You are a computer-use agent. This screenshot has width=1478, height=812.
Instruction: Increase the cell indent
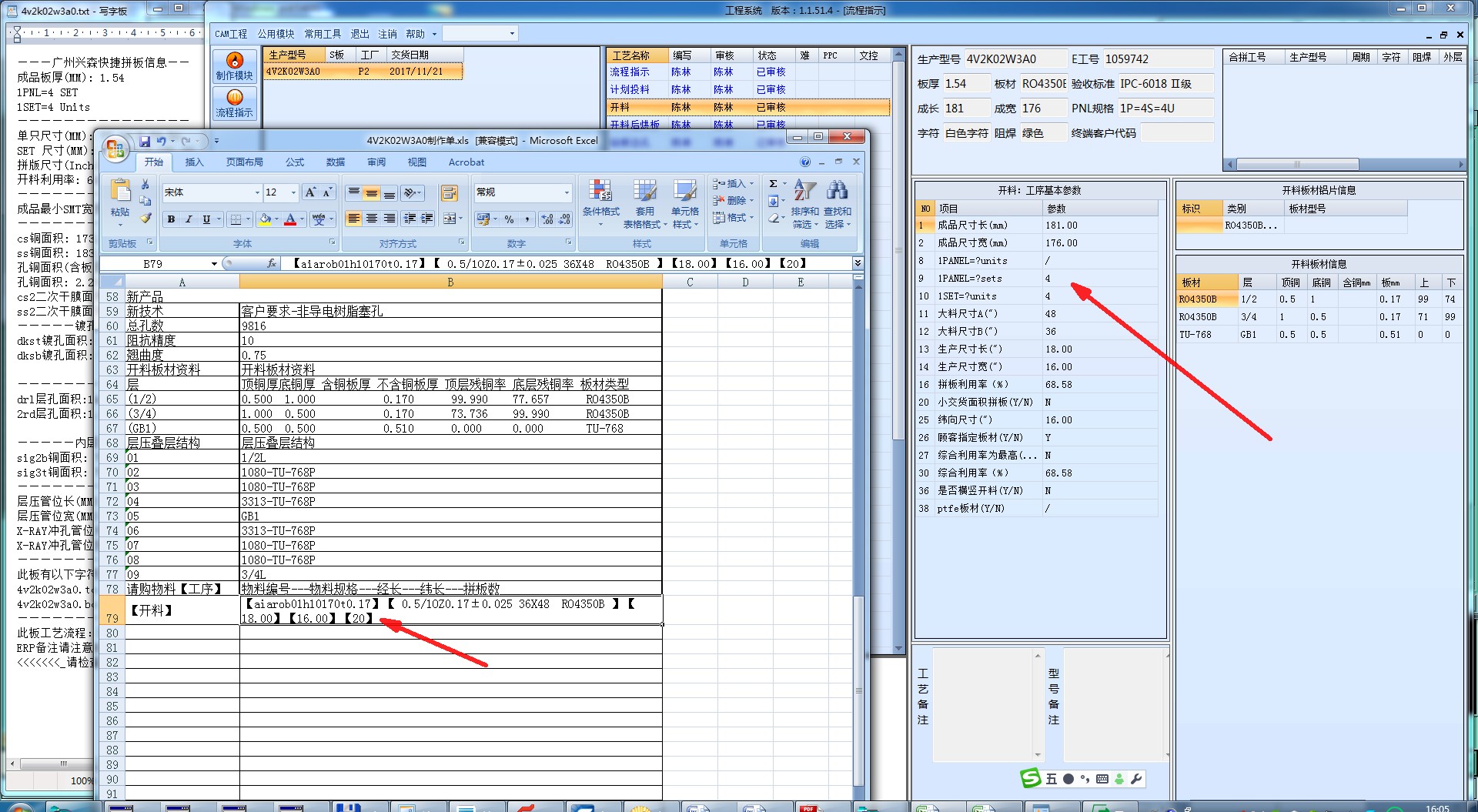[x=426, y=219]
